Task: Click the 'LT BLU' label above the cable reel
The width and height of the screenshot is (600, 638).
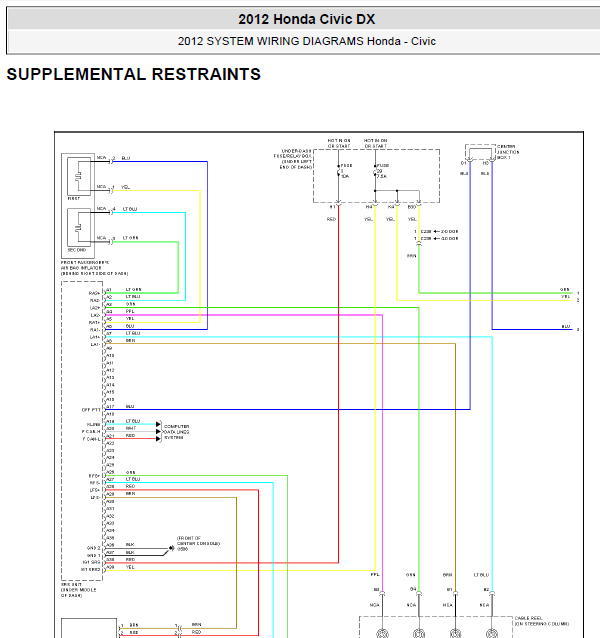Action: tap(481, 575)
